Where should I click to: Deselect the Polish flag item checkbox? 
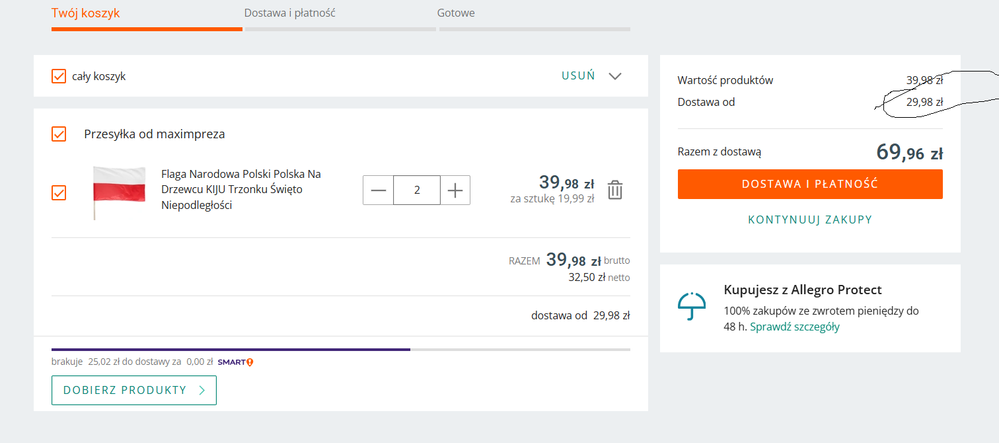coord(59,192)
